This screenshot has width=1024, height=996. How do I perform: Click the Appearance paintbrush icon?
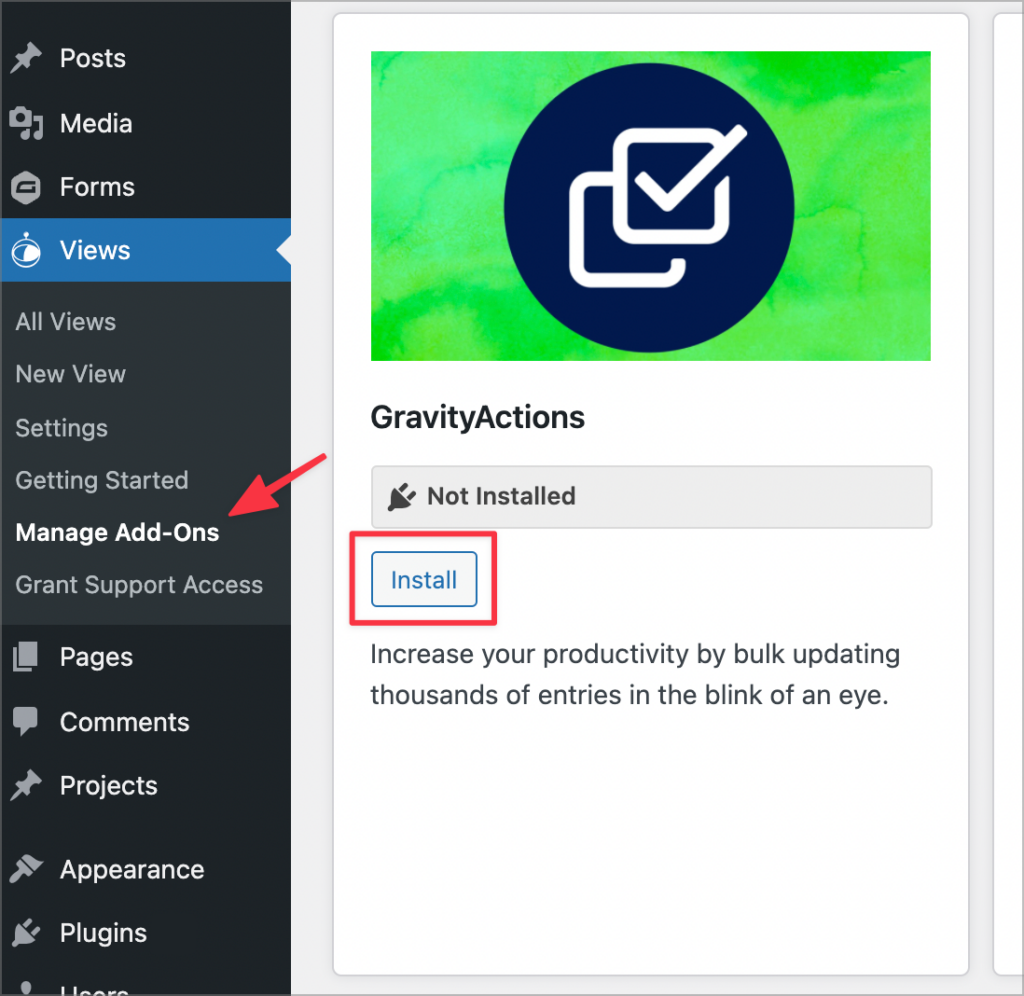pyautogui.click(x=26, y=869)
